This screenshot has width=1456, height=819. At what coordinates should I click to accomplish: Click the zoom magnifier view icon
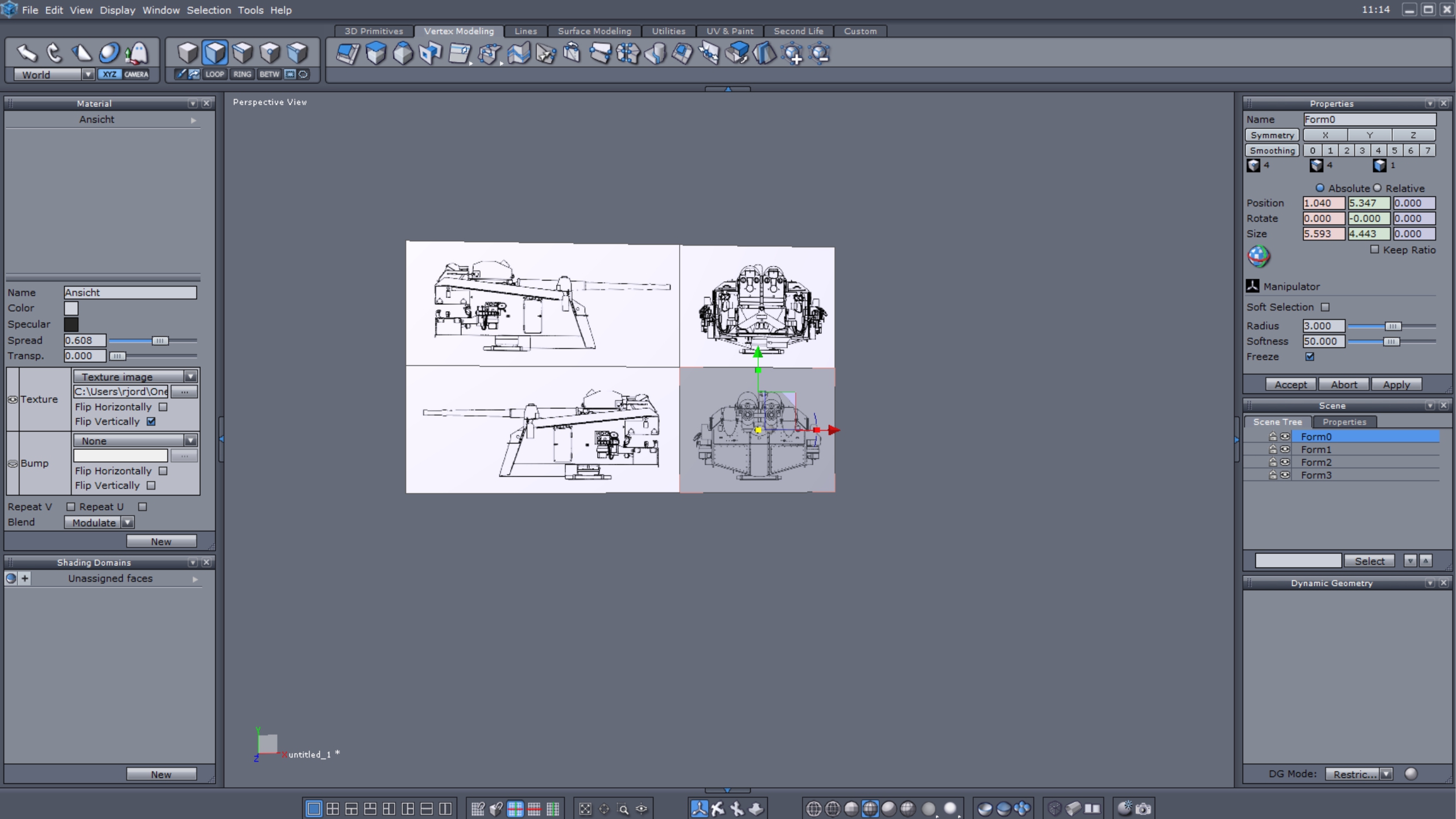(x=623, y=808)
